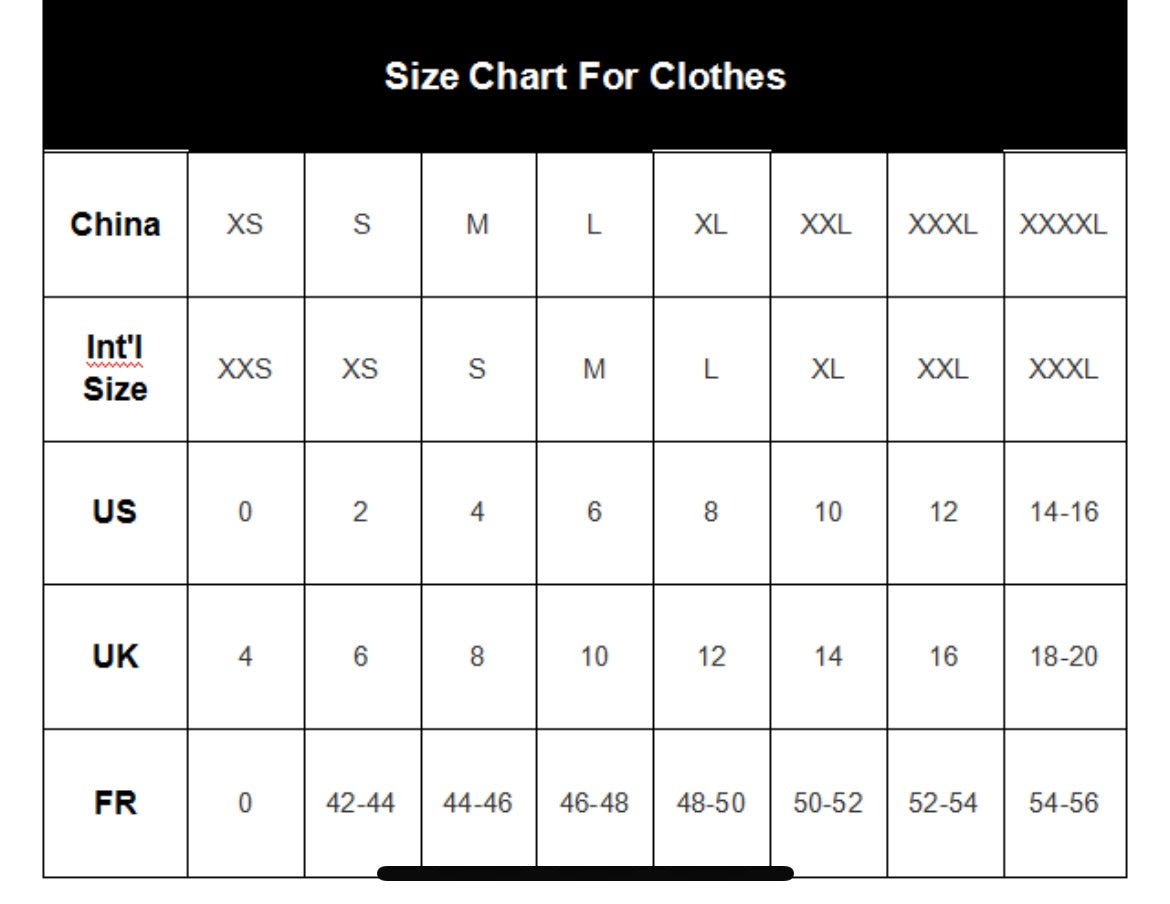
Task: Select the 18-20 cell in UK row
Action: coord(1063,657)
